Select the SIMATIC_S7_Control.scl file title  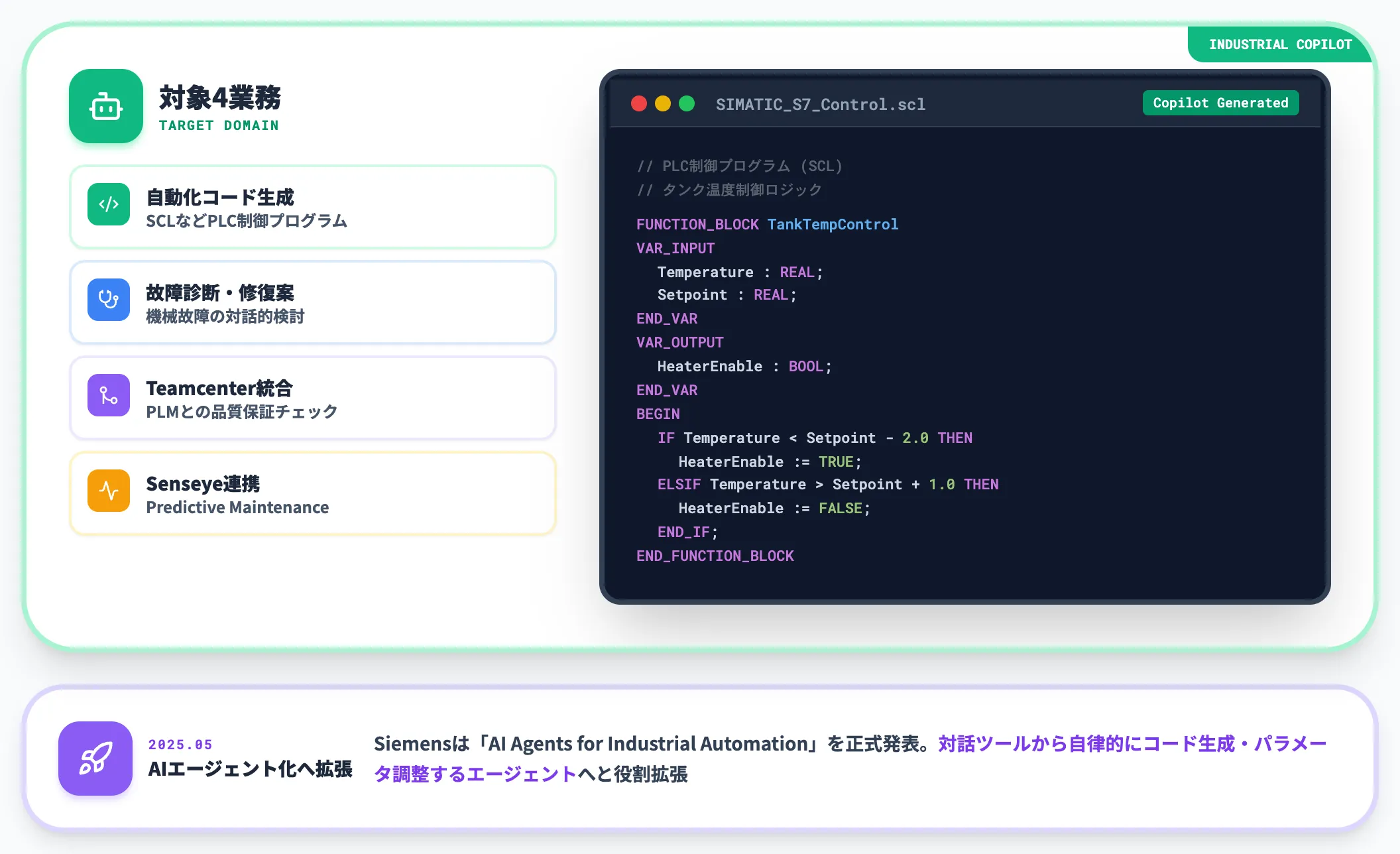click(x=821, y=104)
